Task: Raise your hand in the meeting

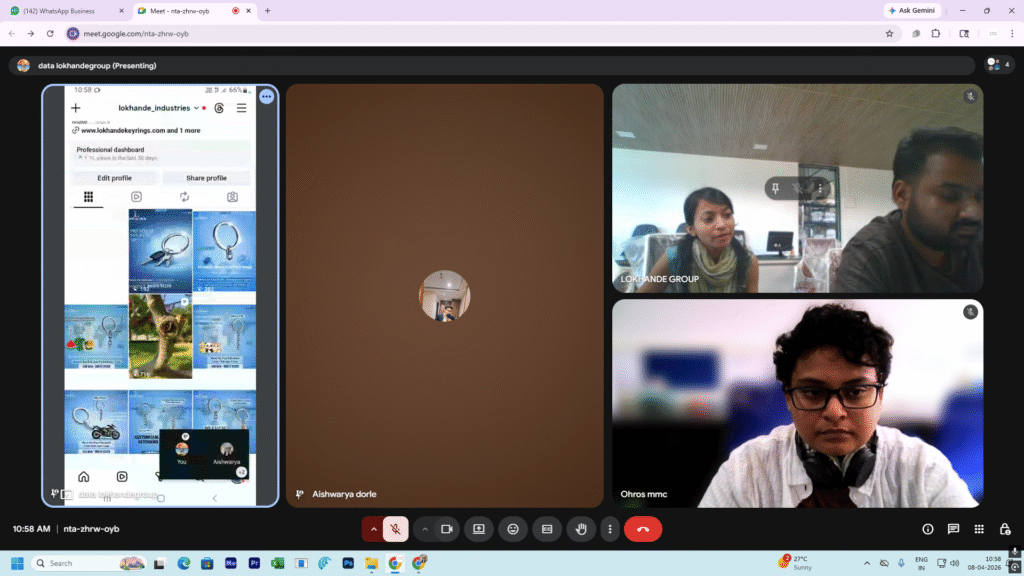Action: (580, 529)
